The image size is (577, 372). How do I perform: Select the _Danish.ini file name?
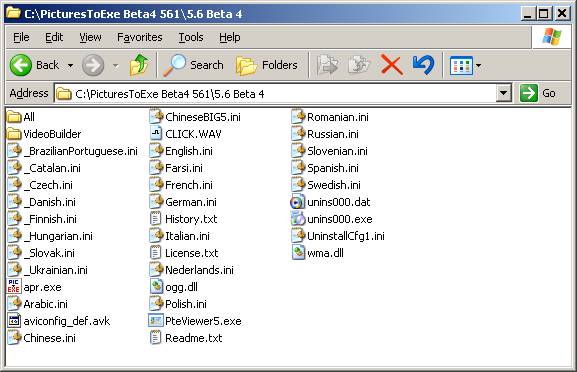click(x=49, y=202)
